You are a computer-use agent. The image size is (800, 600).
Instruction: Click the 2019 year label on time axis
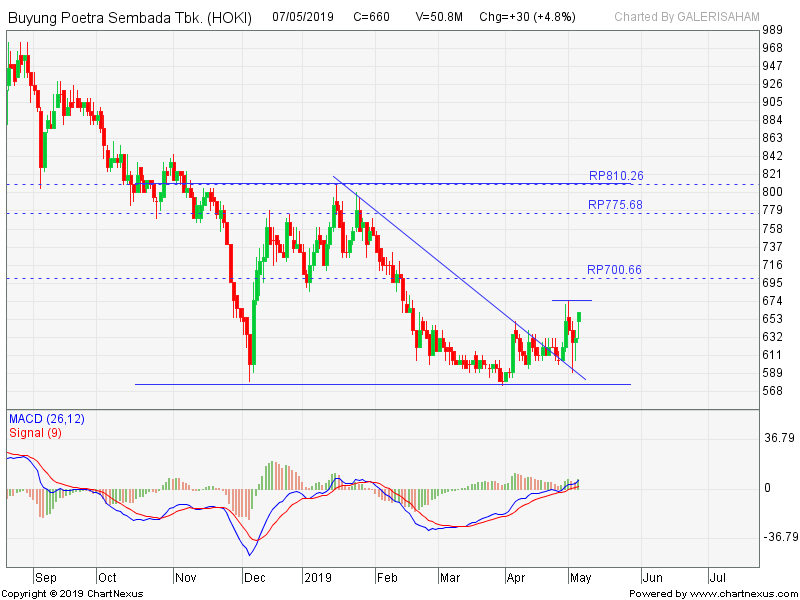pos(317,578)
